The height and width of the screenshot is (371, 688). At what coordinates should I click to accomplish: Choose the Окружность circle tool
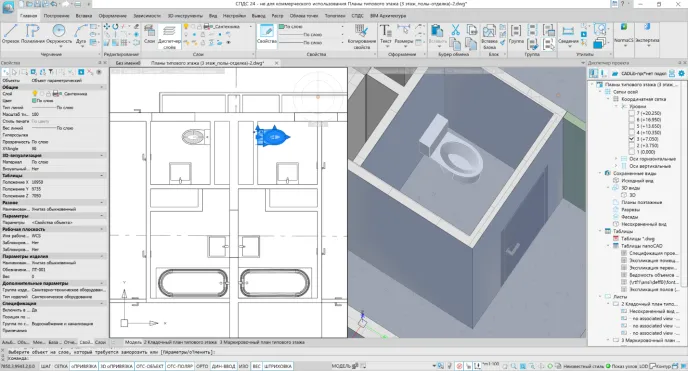click(x=59, y=34)
